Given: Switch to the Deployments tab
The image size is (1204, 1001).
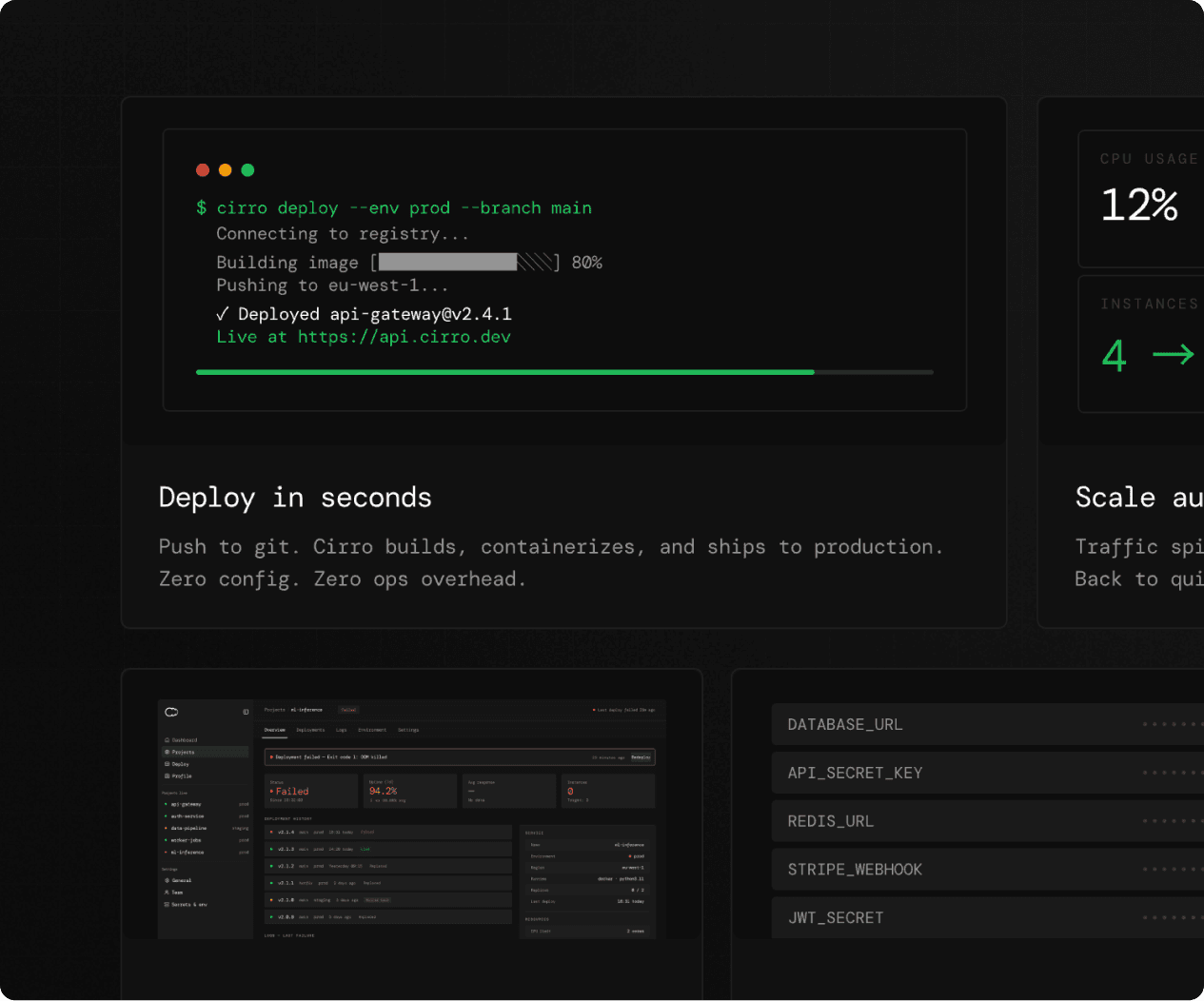Looking at the screenshot, I should tap(310, 730).
